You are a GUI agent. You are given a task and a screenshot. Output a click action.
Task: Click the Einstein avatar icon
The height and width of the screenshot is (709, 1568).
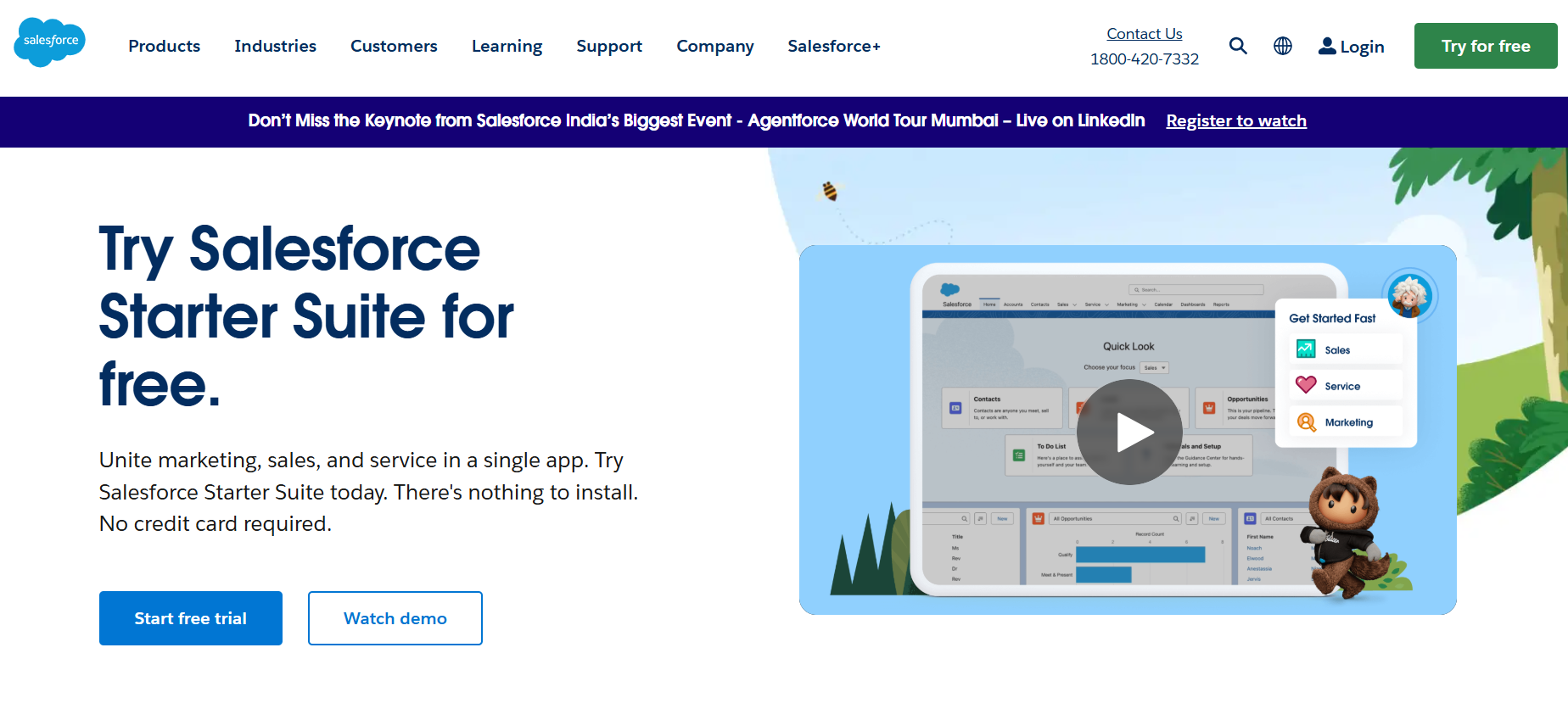pos(1410,296)
